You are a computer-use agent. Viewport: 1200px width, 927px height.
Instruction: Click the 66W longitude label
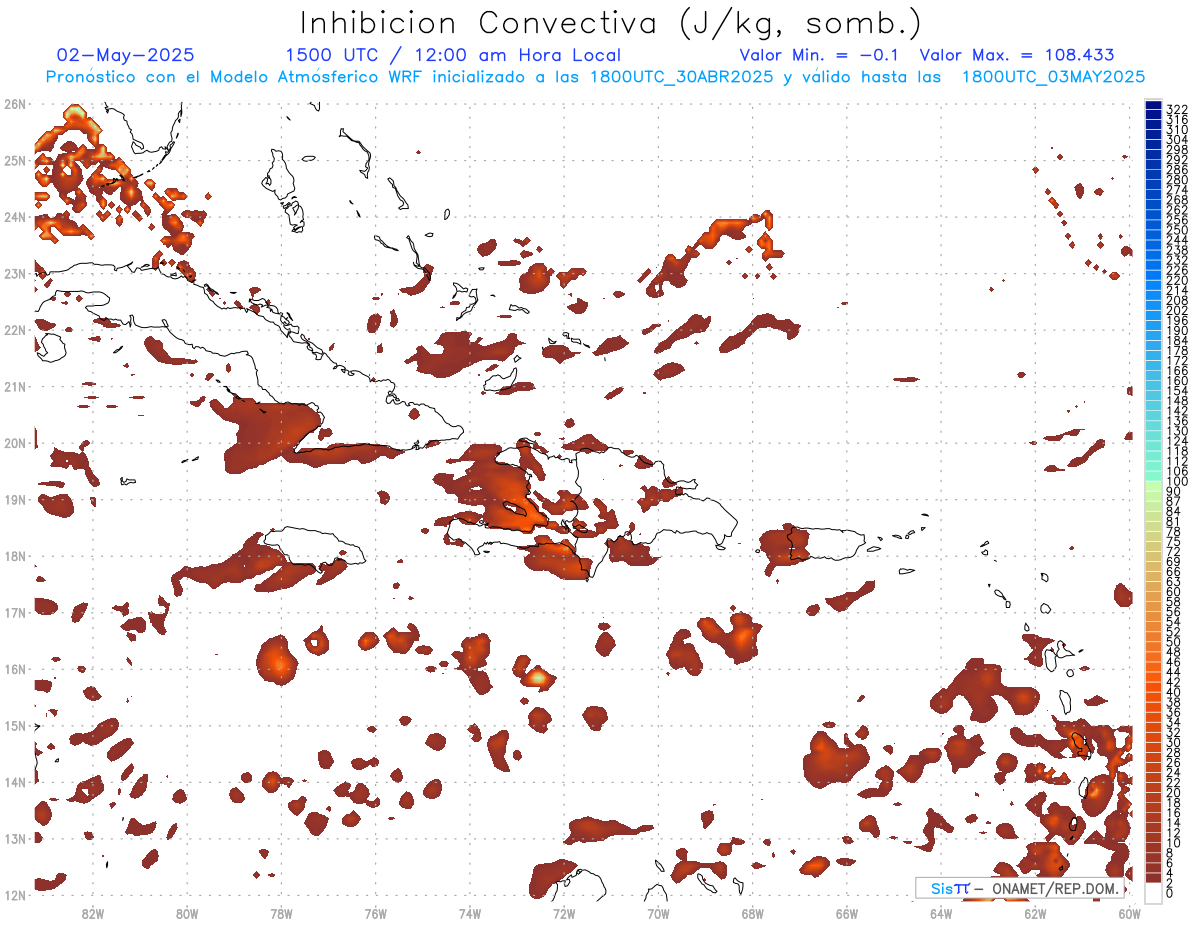[x=847, y=913]
